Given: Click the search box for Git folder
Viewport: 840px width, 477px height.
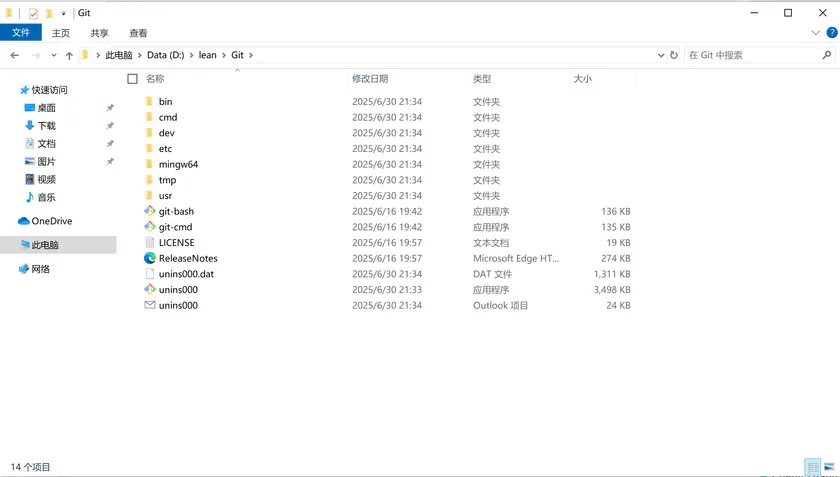Looking at the screenshot, I should [x=750, y=55].
